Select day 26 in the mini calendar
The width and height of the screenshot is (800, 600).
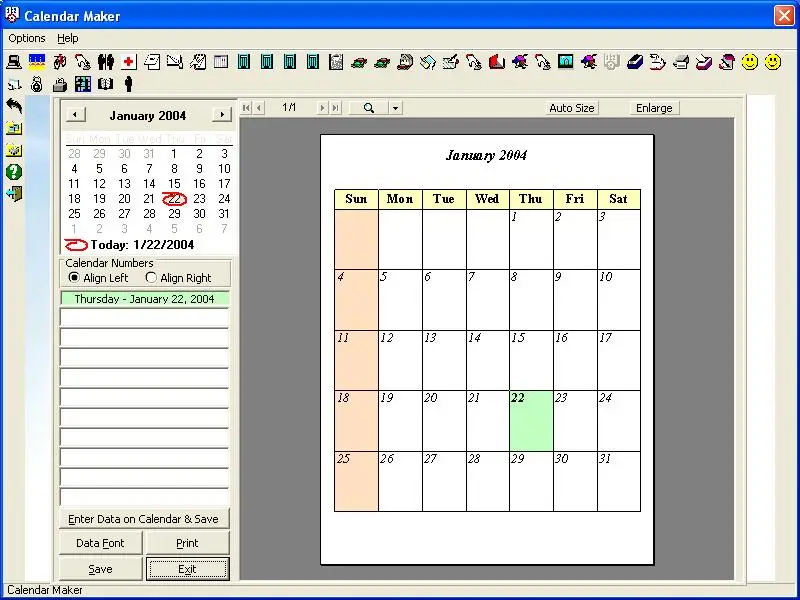99,214
